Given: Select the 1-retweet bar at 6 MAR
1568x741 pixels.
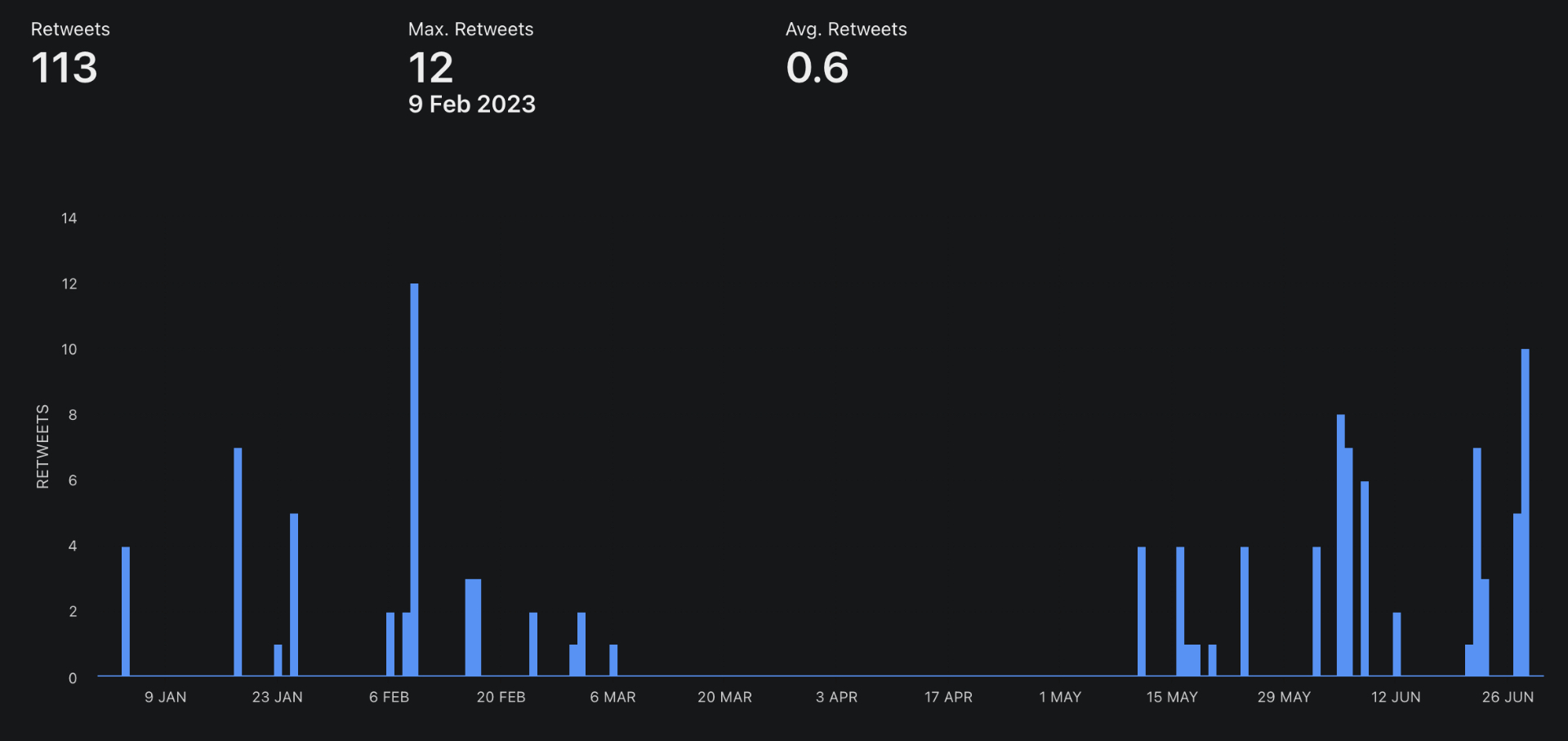Looking at the screenshot, I should pos(613,660).
